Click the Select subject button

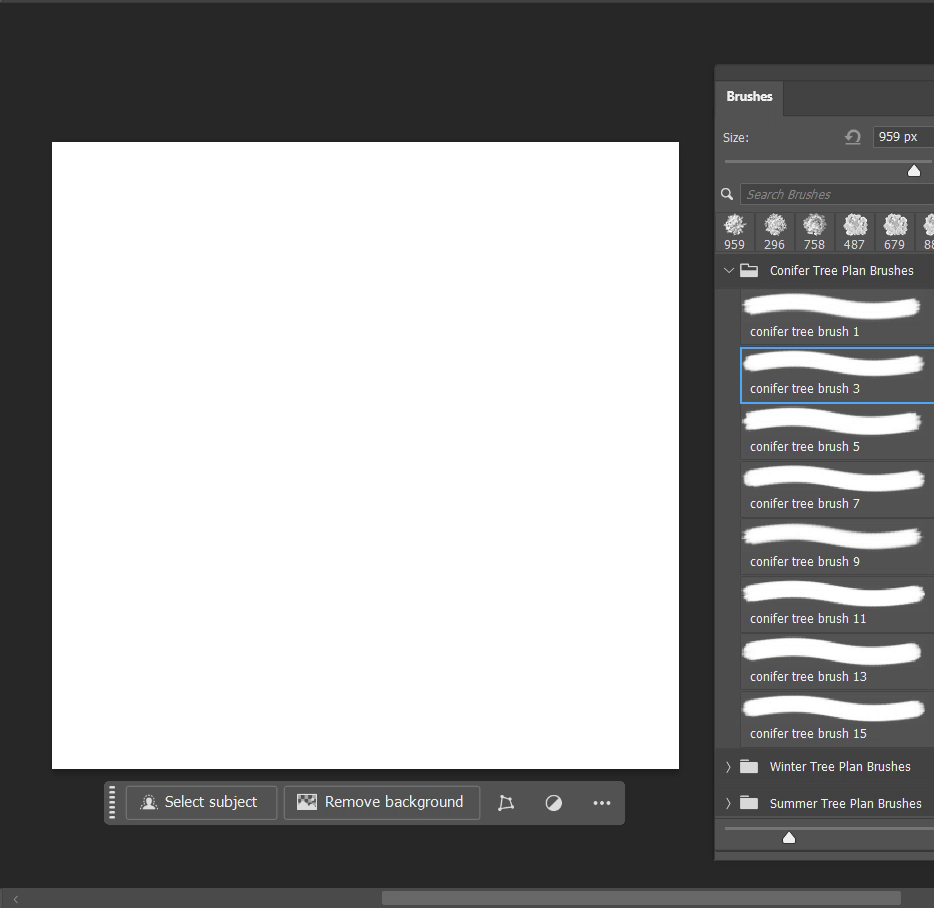[200, 803]
